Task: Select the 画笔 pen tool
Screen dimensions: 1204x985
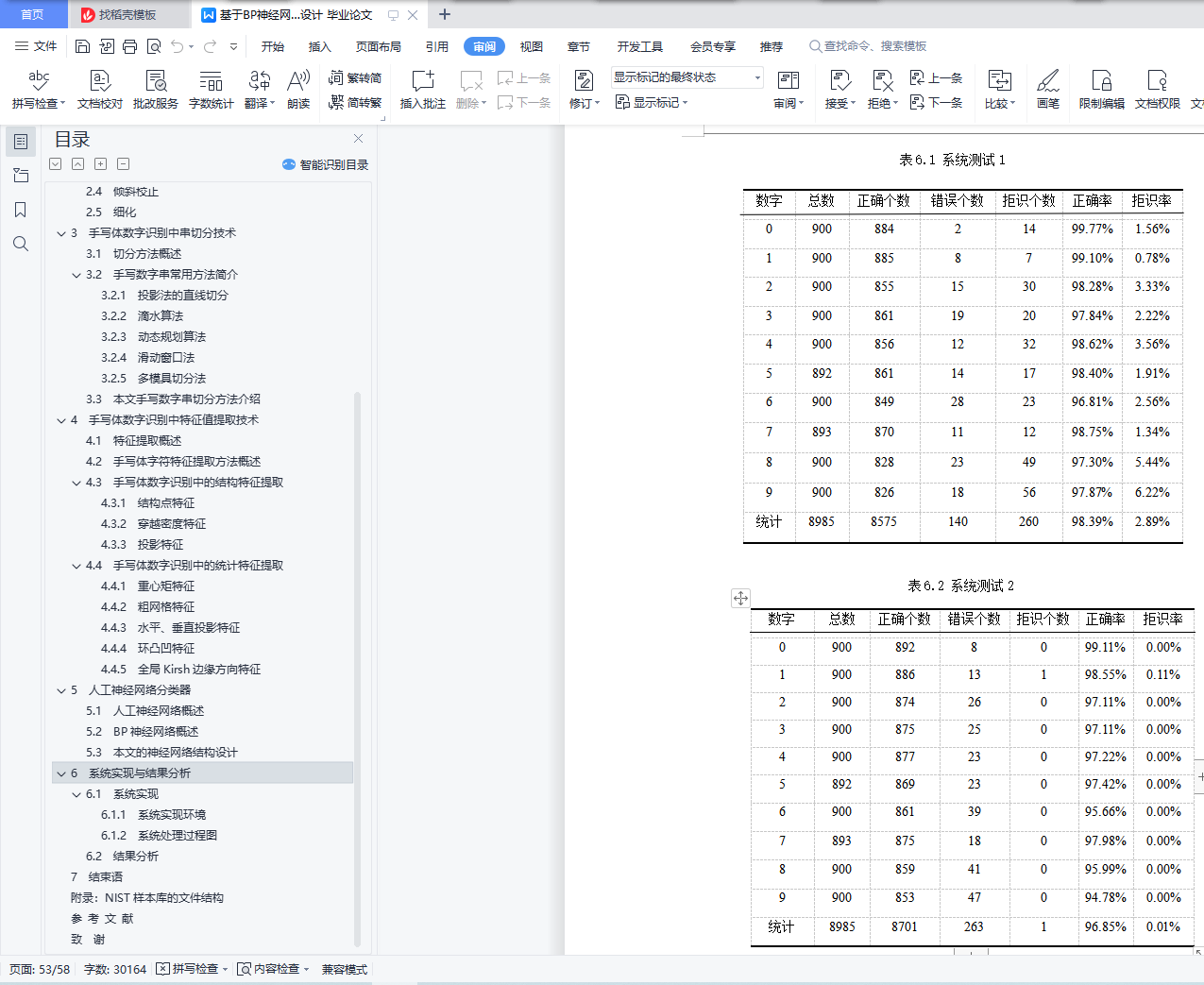Action: click(1048, 90)
